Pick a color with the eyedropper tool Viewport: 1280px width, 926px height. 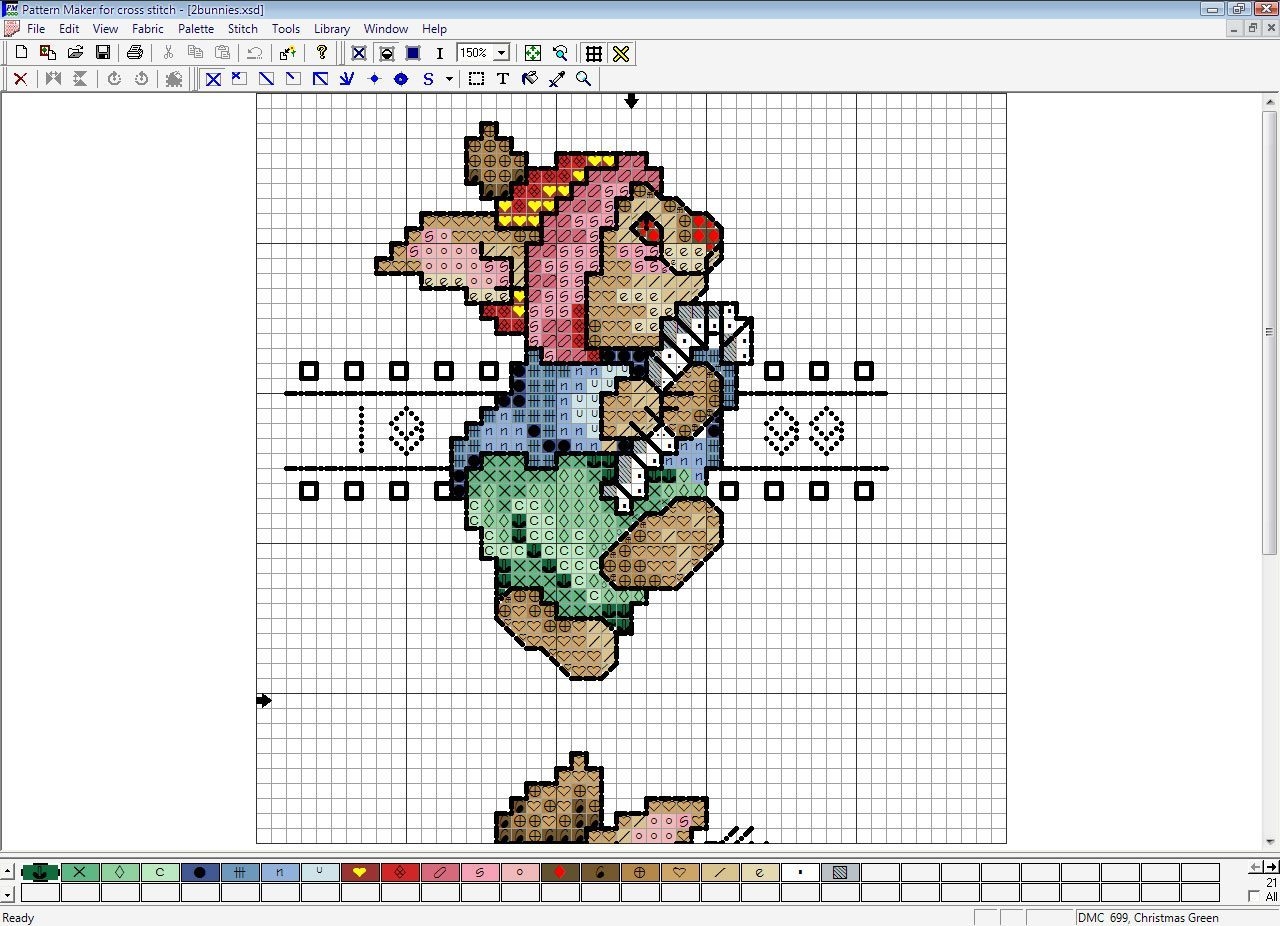coord(557,78)
